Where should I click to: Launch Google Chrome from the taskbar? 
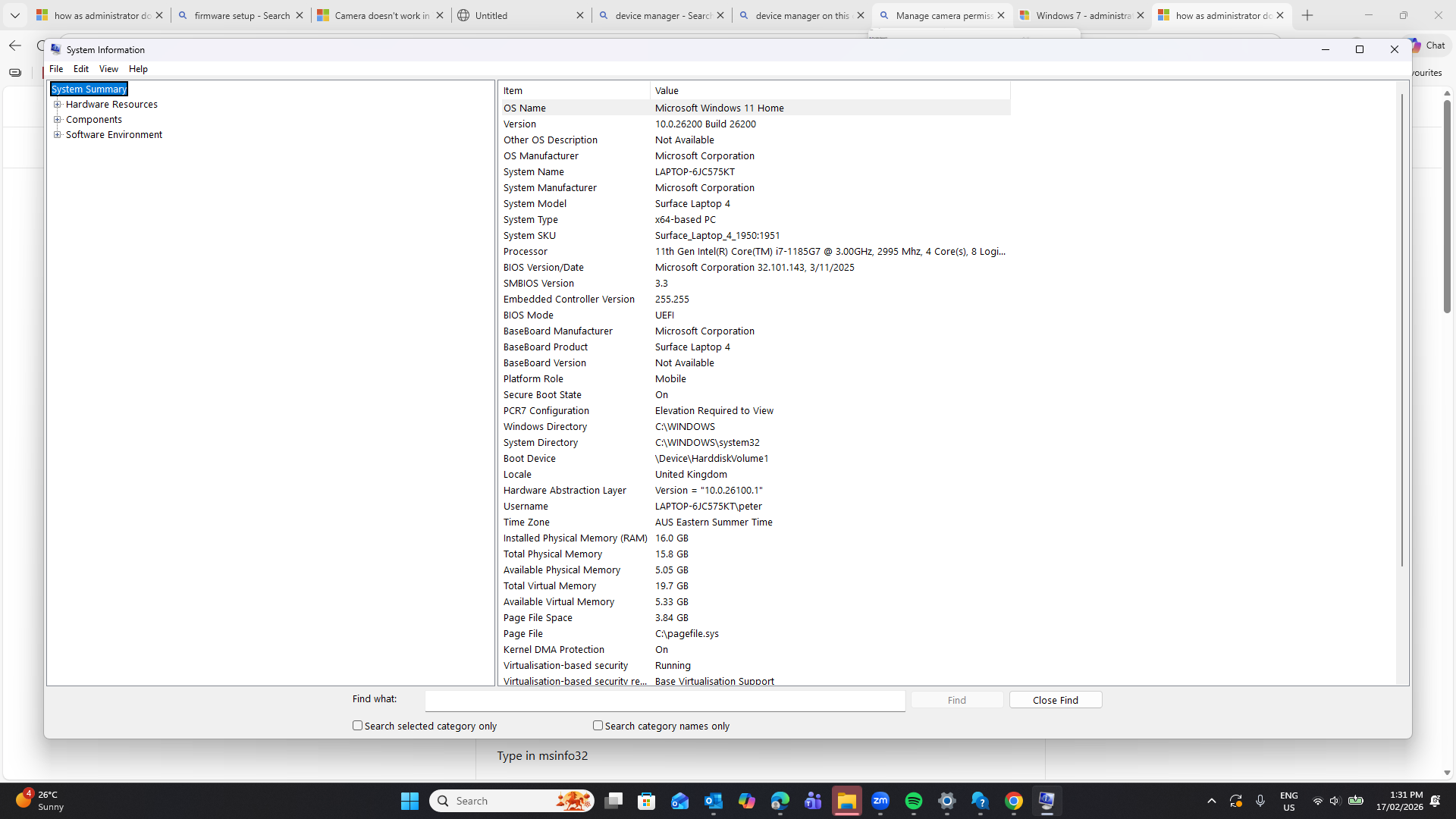(x=1014, y=801)
